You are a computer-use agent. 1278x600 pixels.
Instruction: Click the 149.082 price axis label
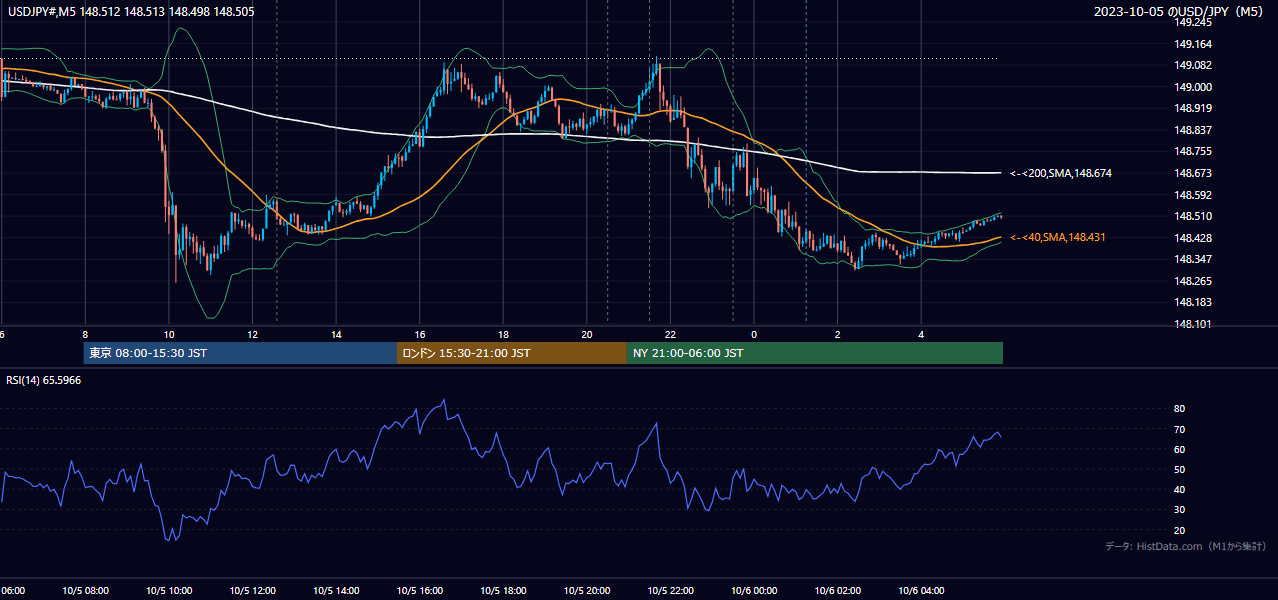point(1193,65)
